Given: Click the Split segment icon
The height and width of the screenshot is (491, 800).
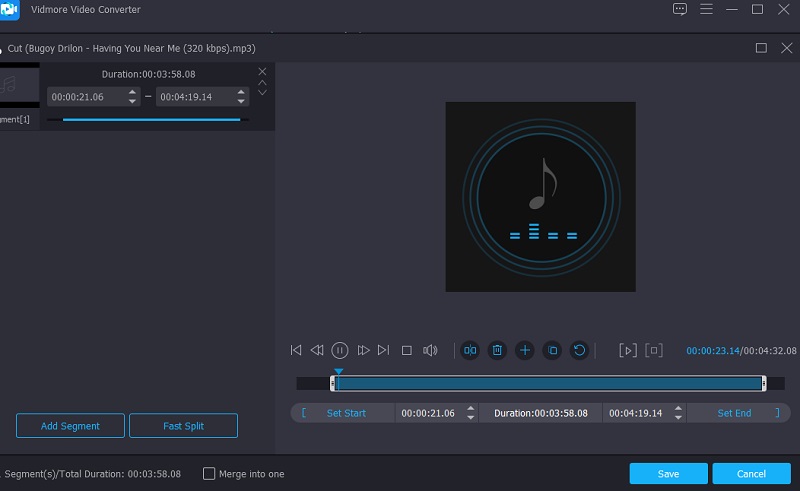Looking at the screenshot, I should pos(470,350).
